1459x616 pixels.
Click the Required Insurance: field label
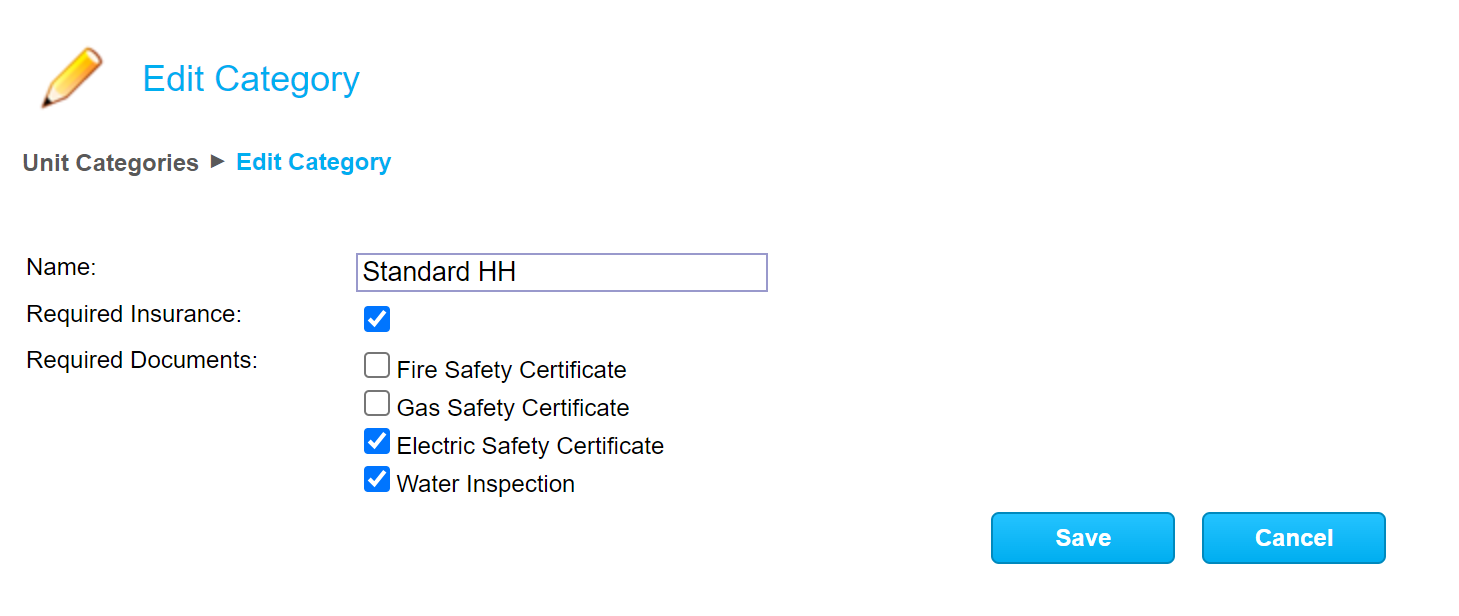point(134,314)
